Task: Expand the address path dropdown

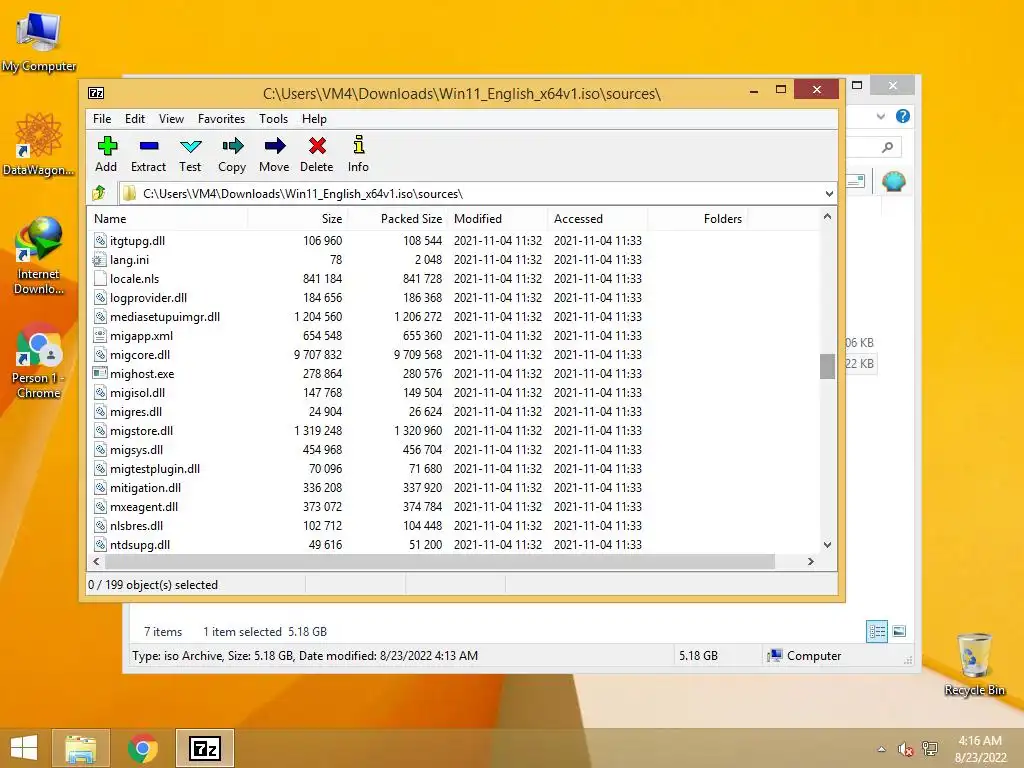Action: tap(829, 194)
